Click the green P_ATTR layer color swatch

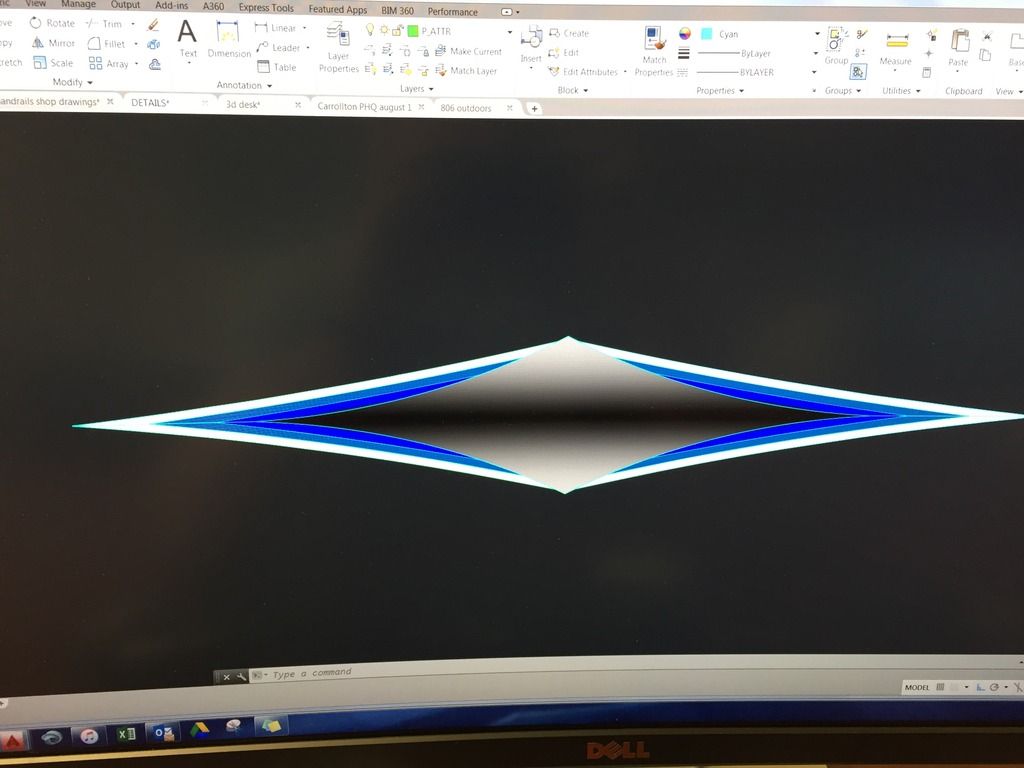tap(412, 31)
